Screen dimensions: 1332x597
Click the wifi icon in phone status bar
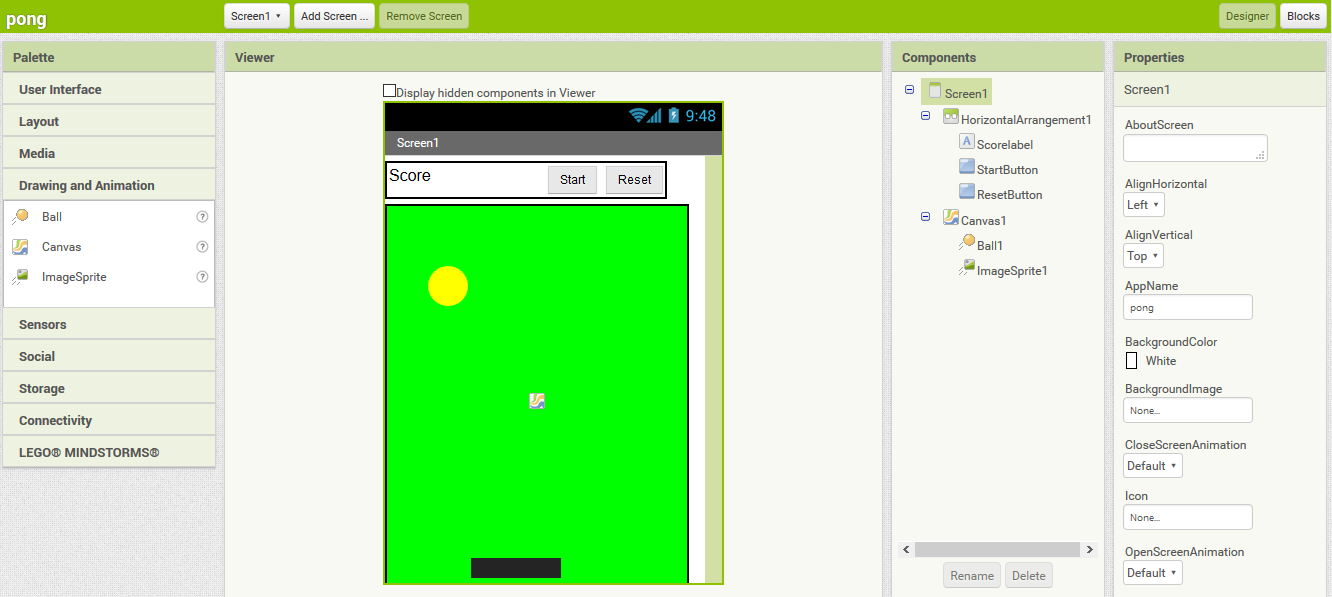pos(638,116)
